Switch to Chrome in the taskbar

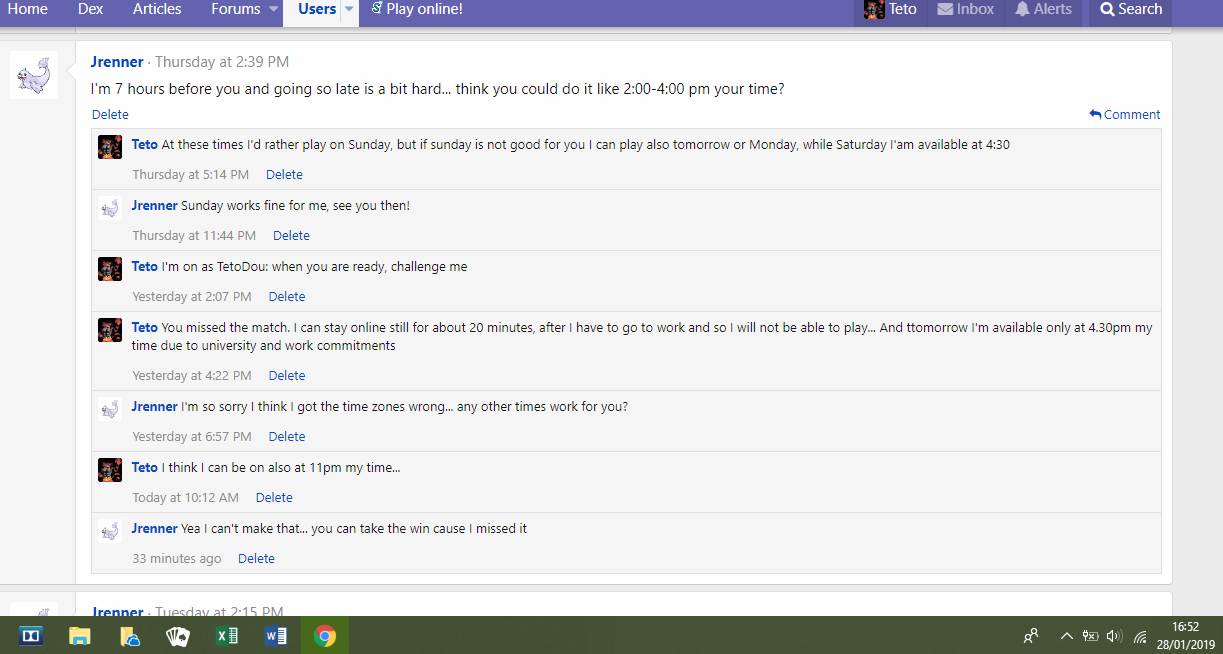[325, 636]
